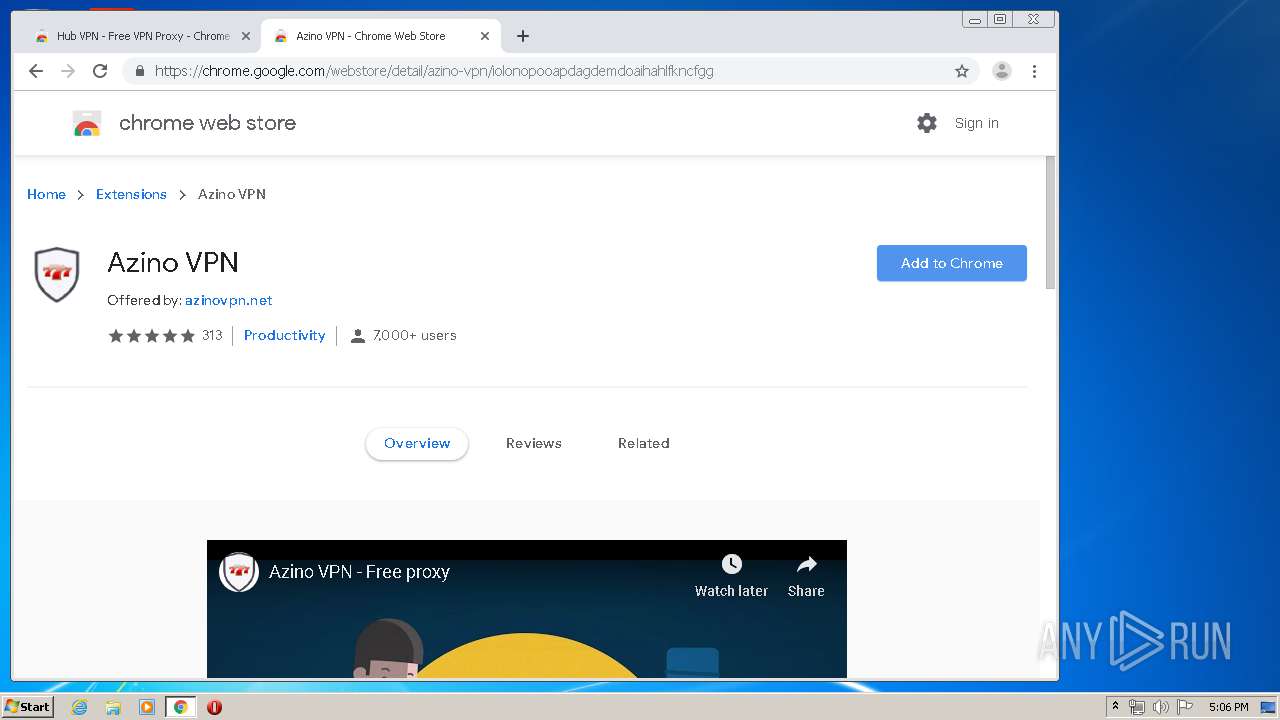Switch to the Hub VPN tab
The width and height of the screenshot is (1280, 720).
click(x=141, y=36)
